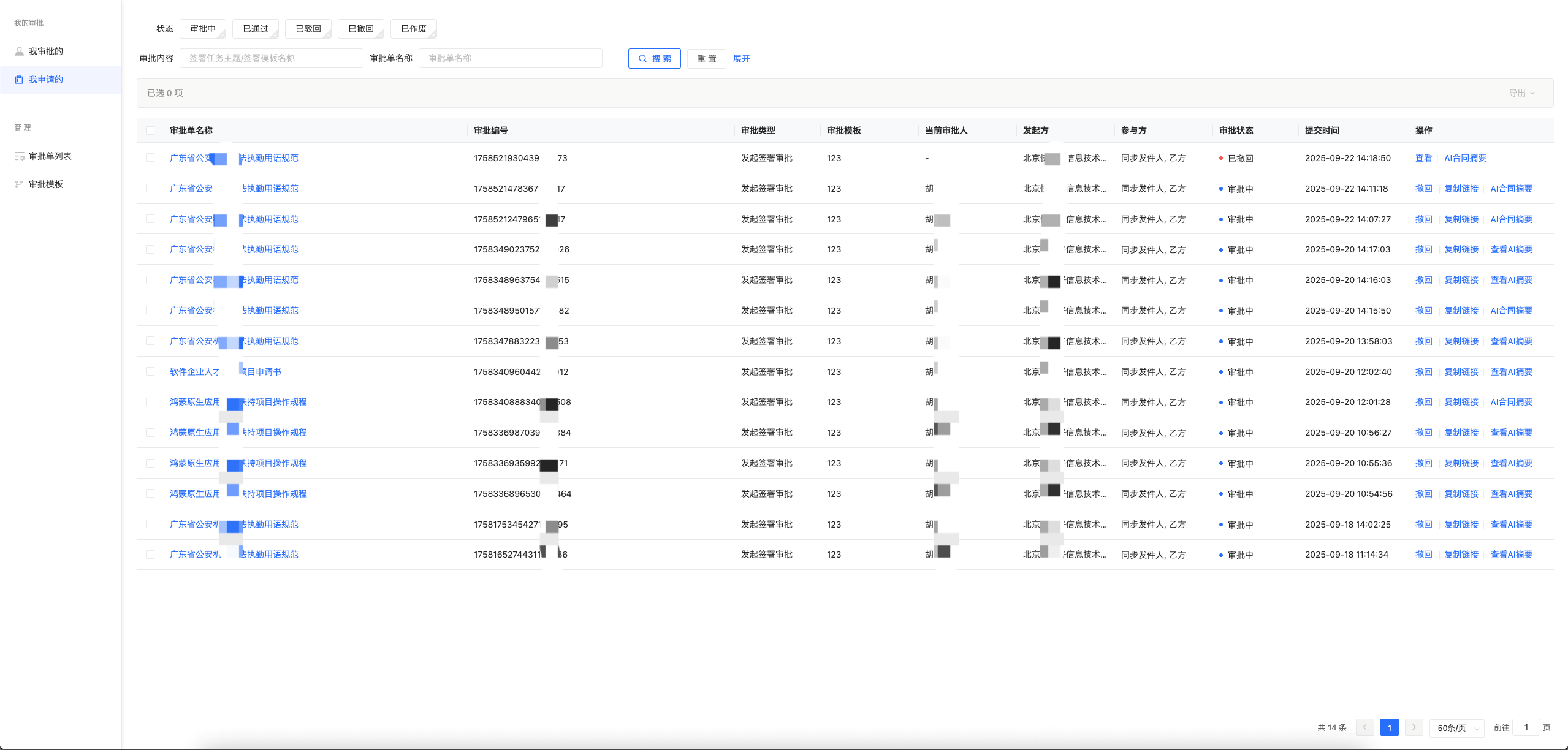Open the 导出 dropdown
This screenshot has width=1568, height=750.
coord(1521,93)
